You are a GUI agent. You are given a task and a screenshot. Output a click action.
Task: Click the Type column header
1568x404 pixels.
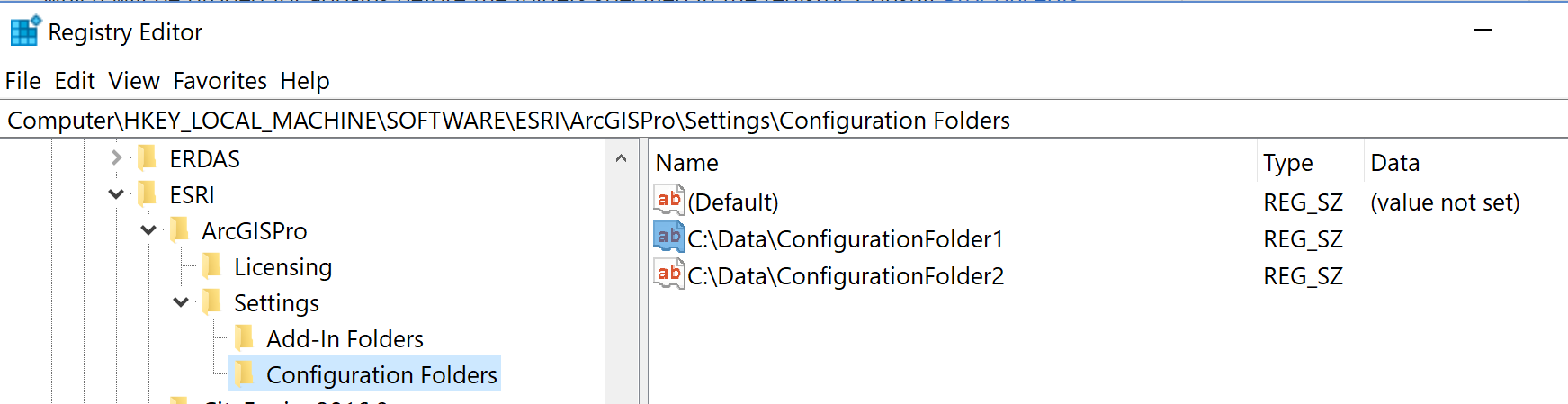(1310, 163)
